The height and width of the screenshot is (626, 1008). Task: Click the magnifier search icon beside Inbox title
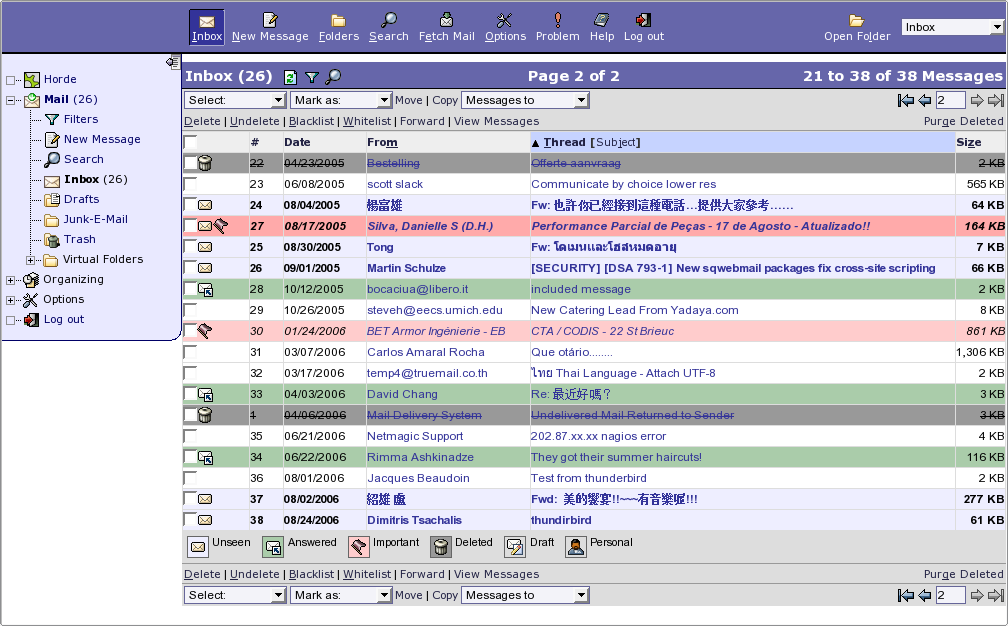333,77
